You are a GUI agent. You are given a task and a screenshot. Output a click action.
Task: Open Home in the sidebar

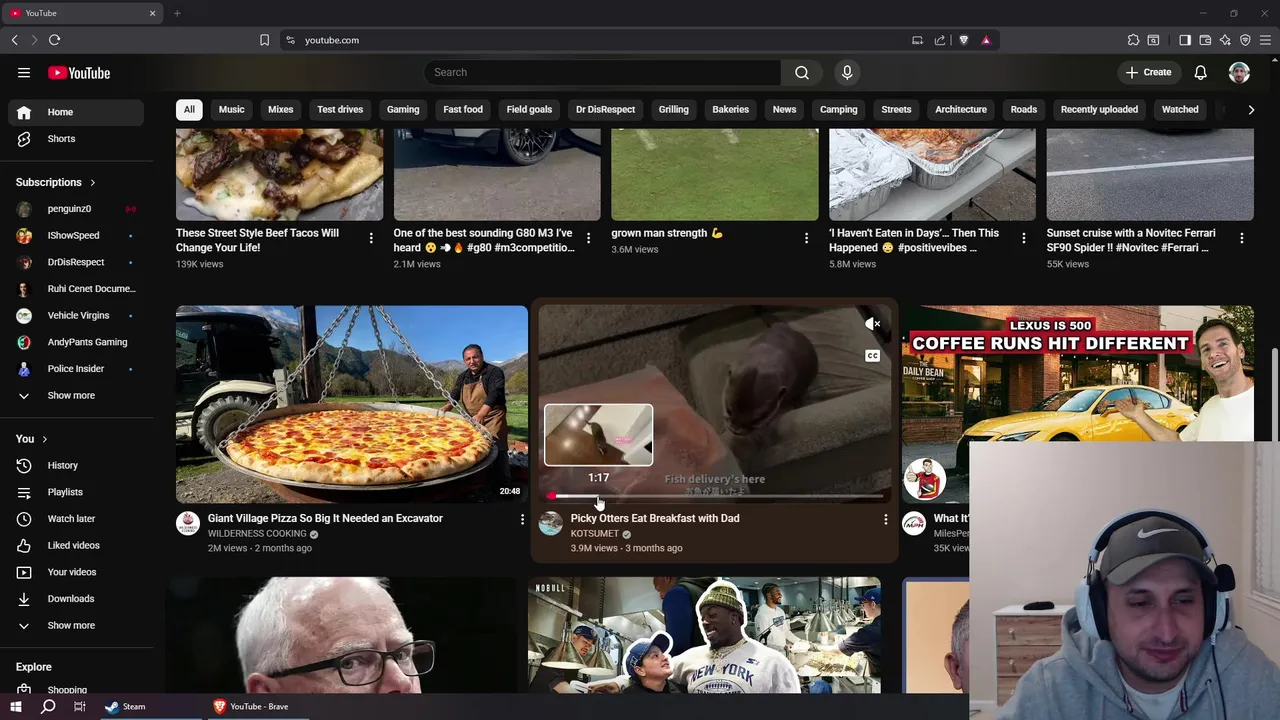76,112
